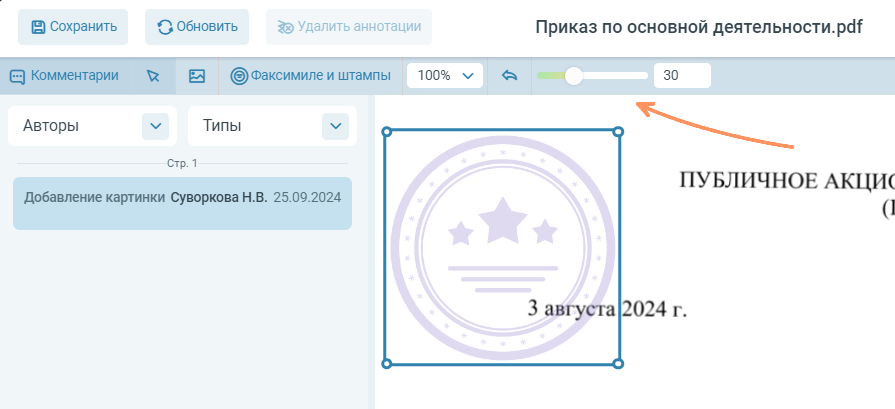
Task: Click the disabled Удалить аннотации button
Action: click(348, 27)
